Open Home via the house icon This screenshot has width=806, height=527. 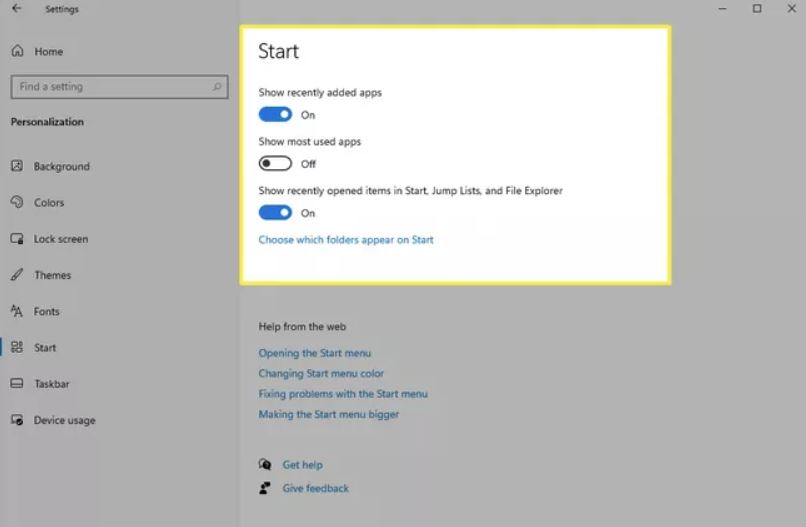17,51
